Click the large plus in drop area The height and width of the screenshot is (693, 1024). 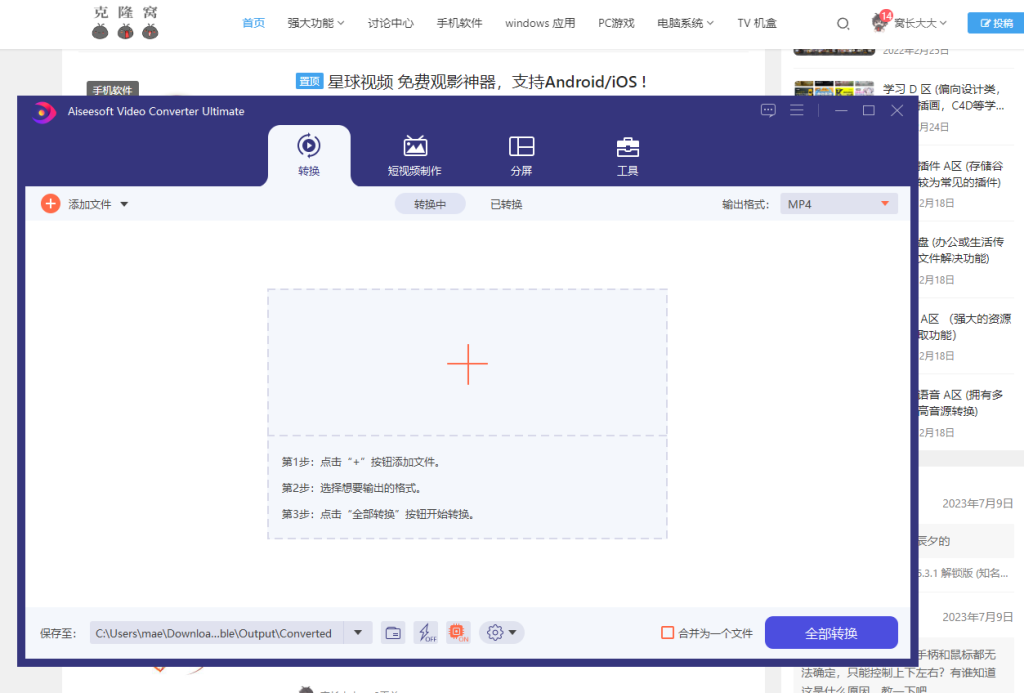468,364
